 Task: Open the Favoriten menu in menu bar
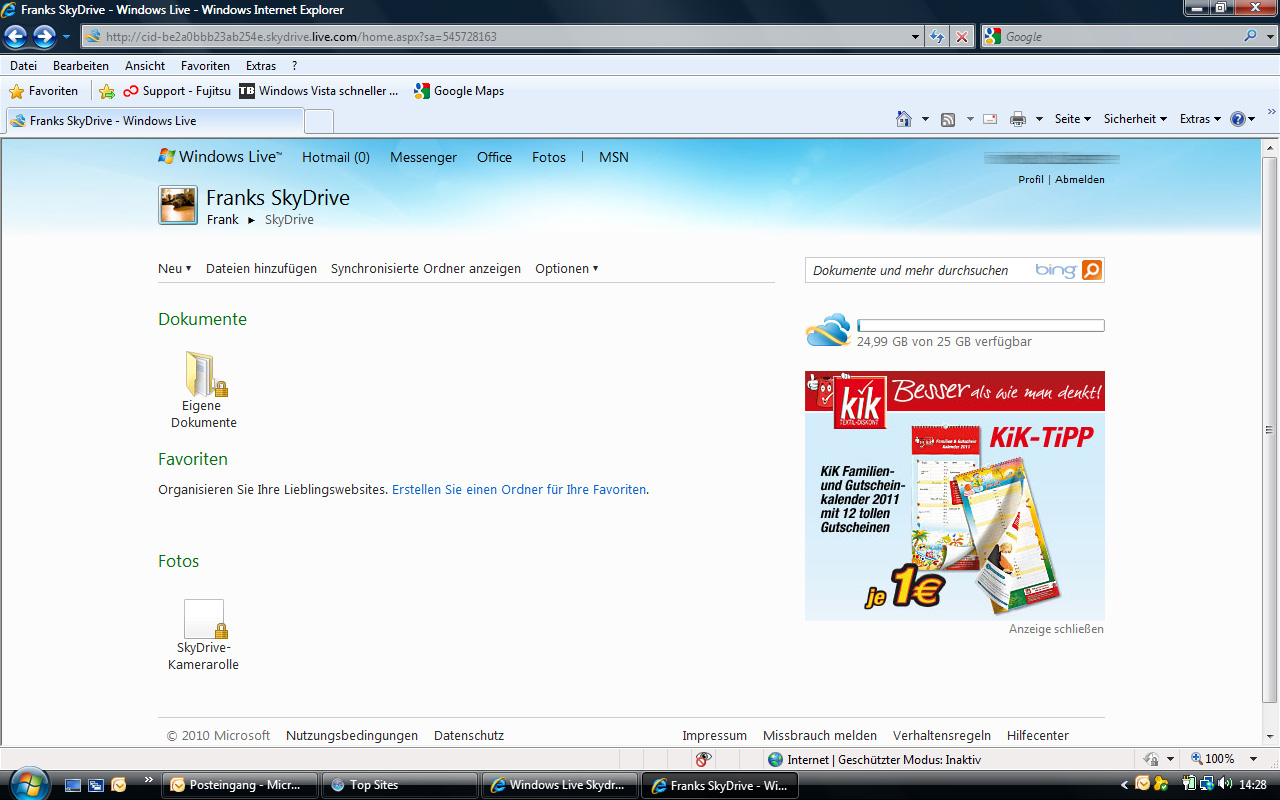[205, 66]
